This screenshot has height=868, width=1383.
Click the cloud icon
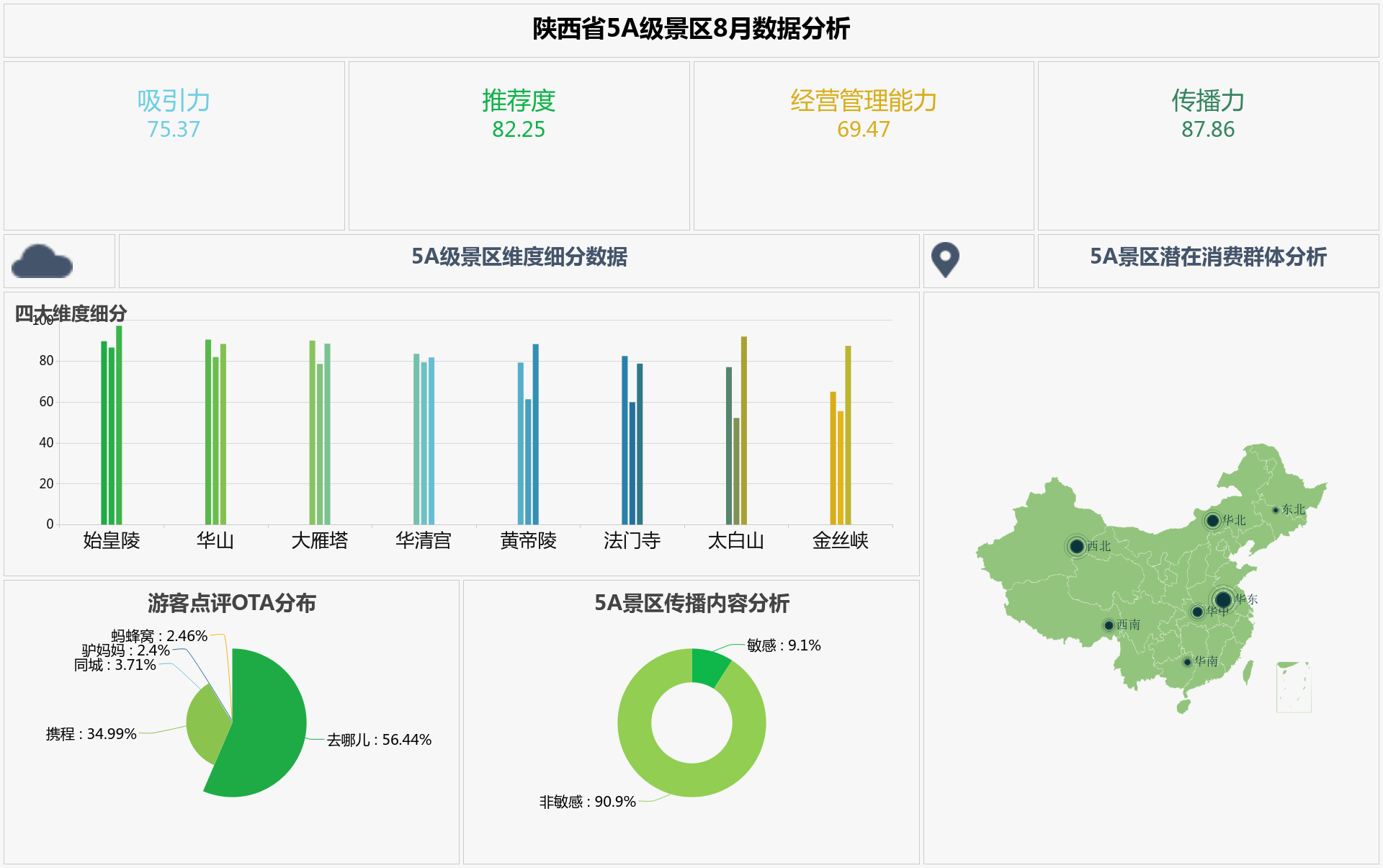tap(42, 261)
